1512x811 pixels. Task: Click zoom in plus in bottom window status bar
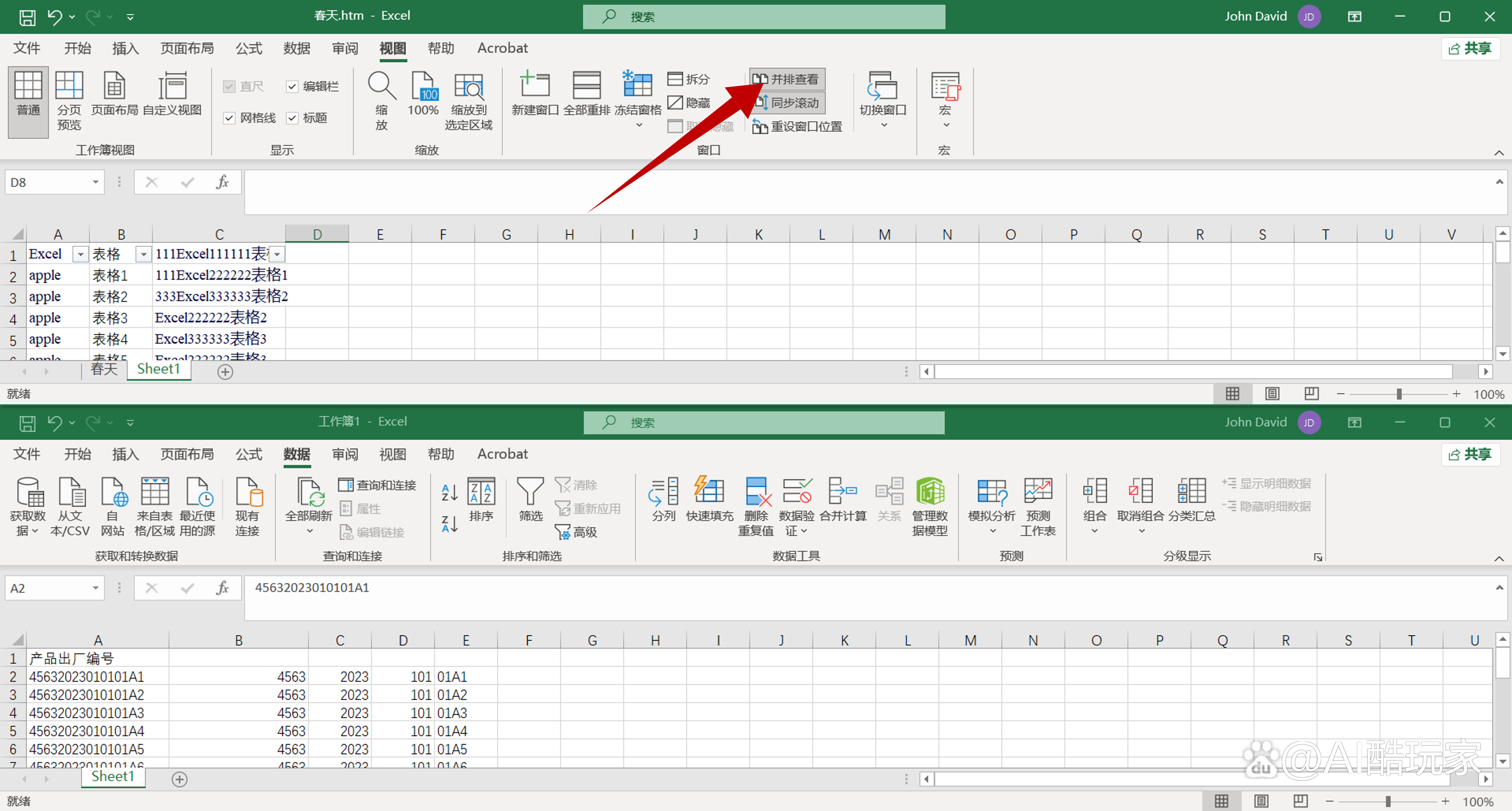click(1446, 802)
